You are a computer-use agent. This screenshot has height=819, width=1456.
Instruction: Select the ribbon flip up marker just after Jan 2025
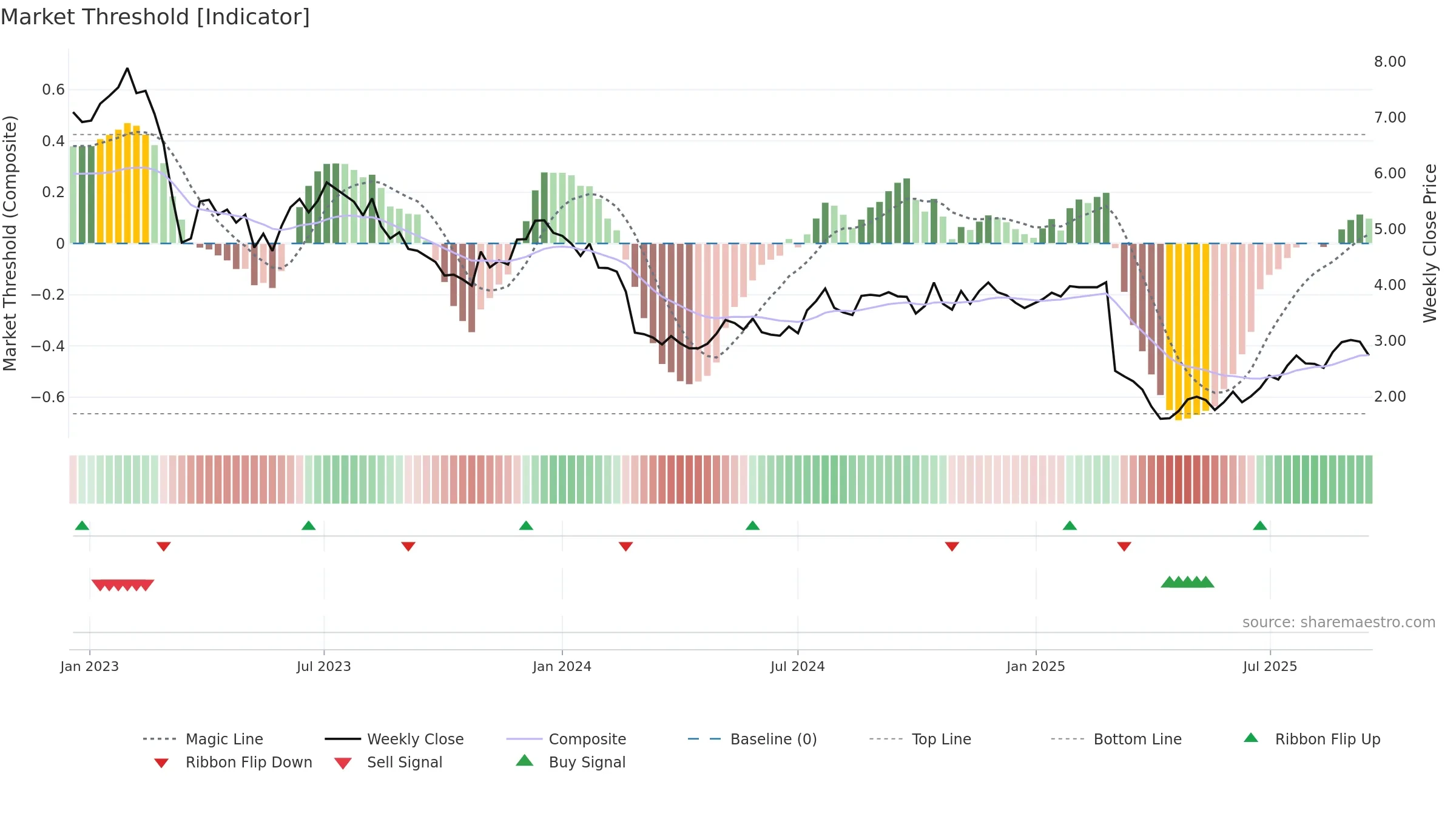1070,525
